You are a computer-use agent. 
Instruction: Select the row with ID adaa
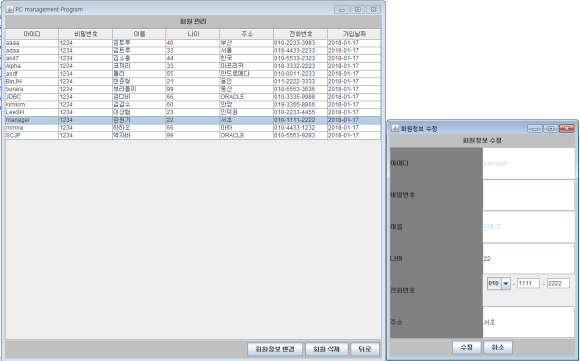click(193, 51)
